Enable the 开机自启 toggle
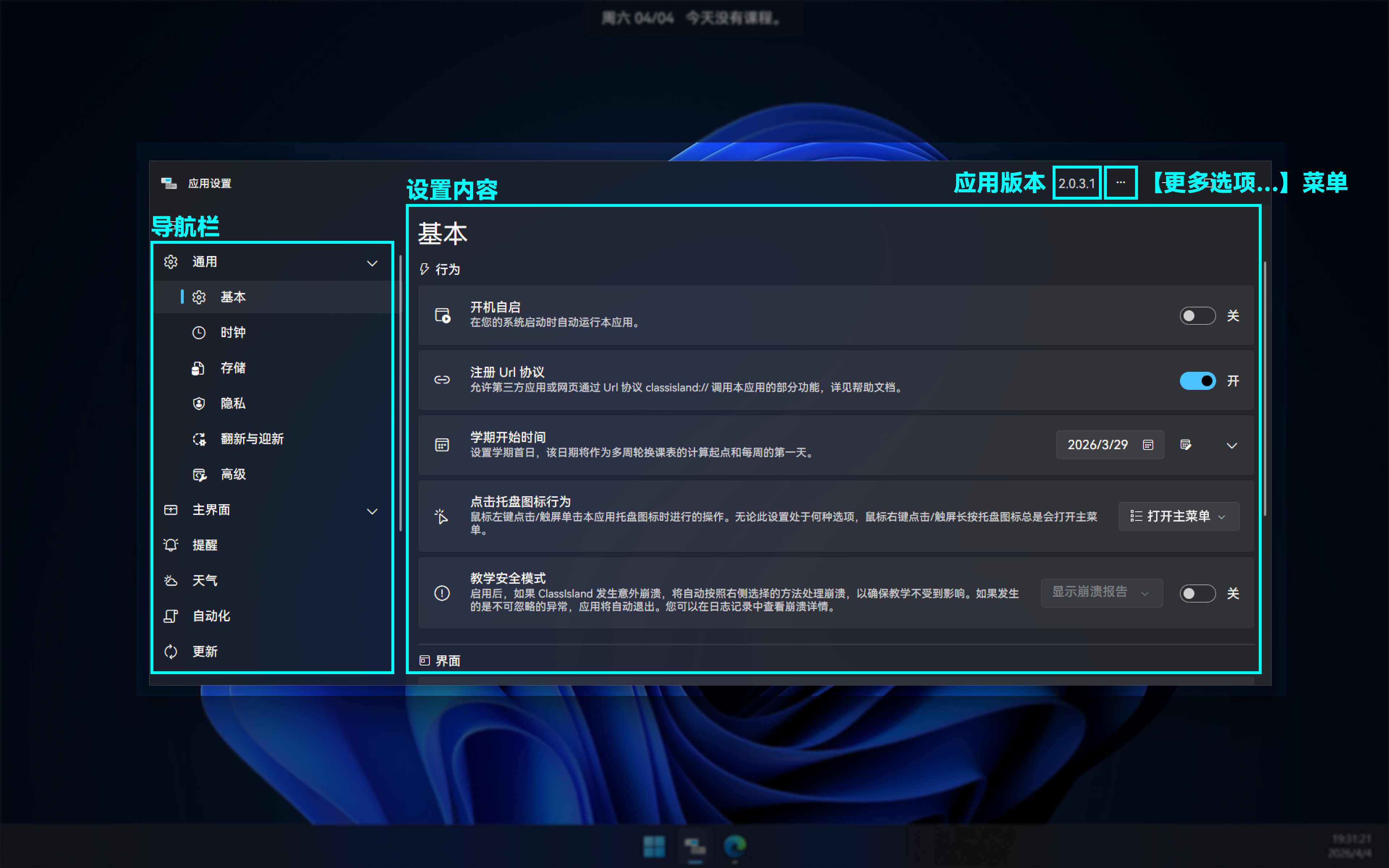This screenshot has width=1389, height=868. click(x=1197, y=316)
